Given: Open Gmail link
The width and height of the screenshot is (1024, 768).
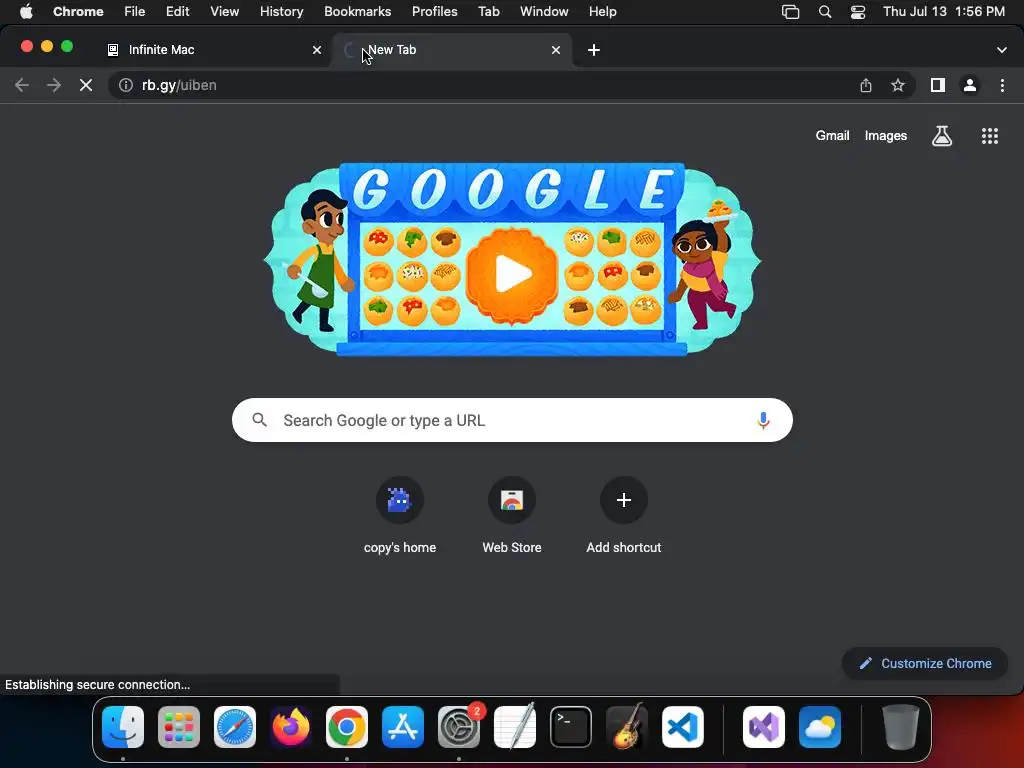Looking at the screenshot, I should pyautogui.click(x=832, y=136).
